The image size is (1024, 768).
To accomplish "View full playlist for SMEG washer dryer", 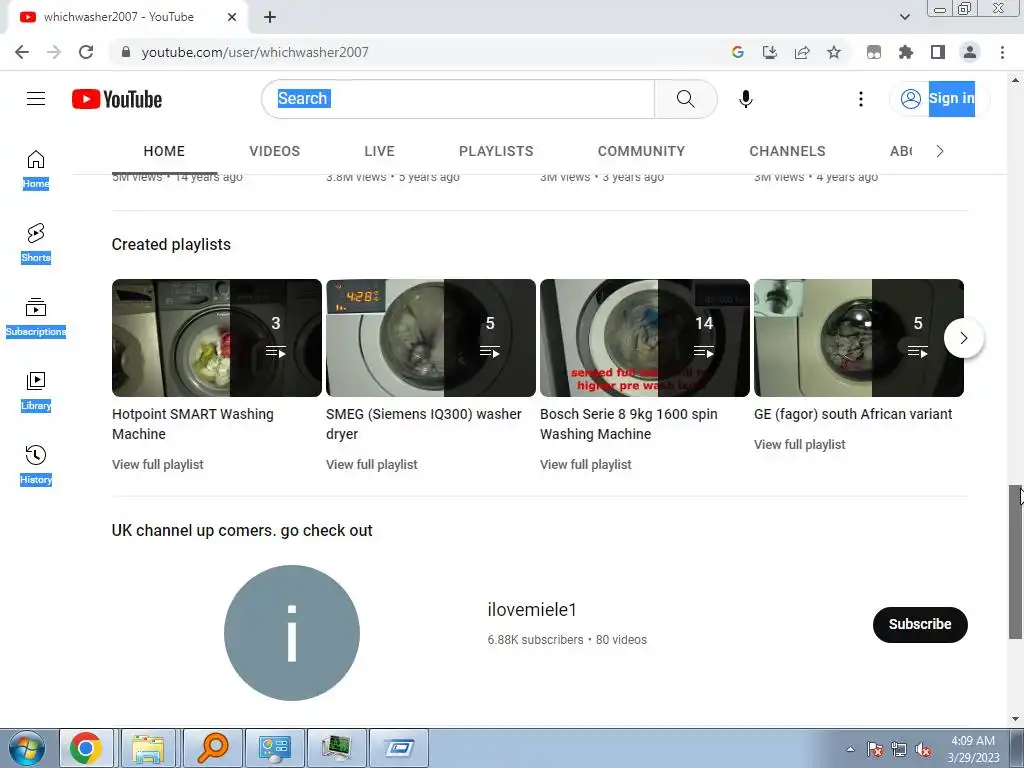I will pos(372,464).
